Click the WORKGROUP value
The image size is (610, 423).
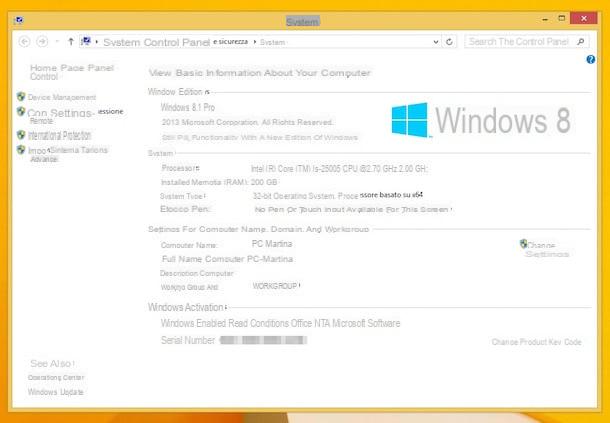[275, 286]
